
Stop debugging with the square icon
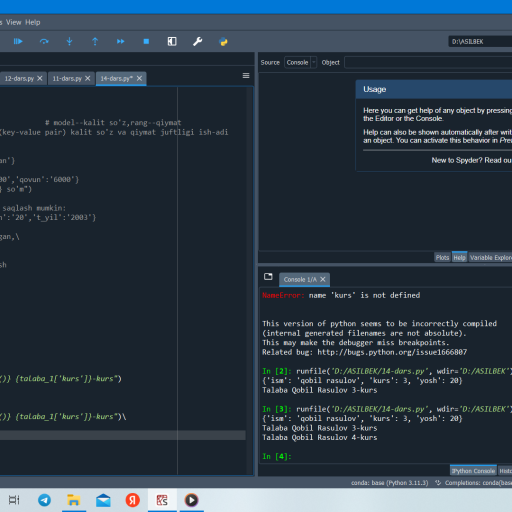pyautogui.click(x=146, y=41)
